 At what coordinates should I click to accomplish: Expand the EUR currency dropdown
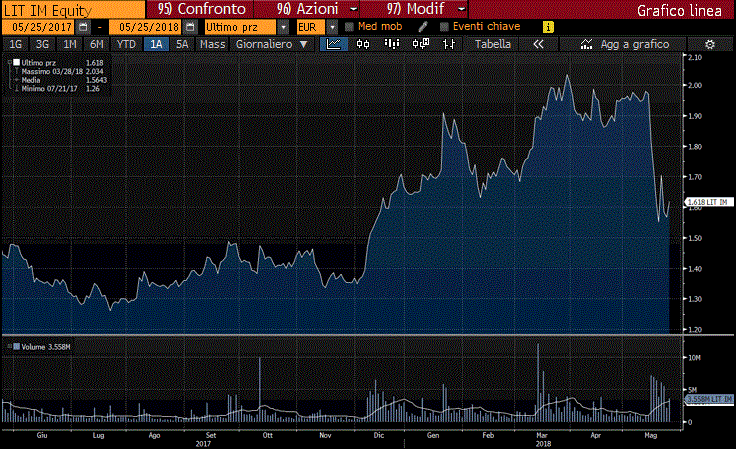coord(333,26)
